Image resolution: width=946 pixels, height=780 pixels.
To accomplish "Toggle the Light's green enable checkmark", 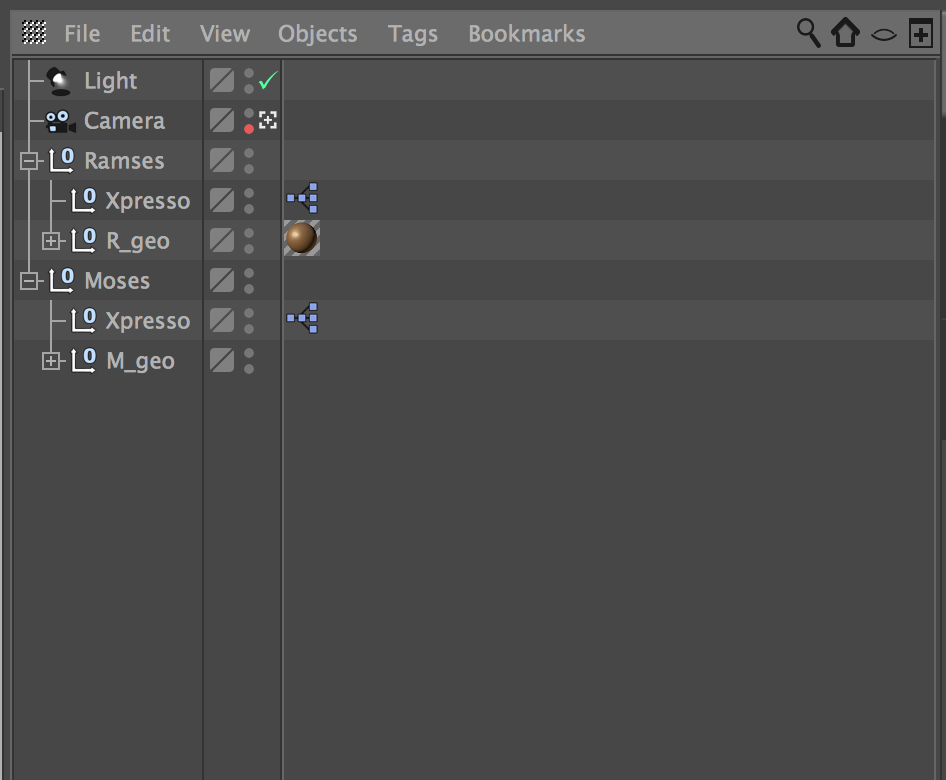I will [267, 81].
